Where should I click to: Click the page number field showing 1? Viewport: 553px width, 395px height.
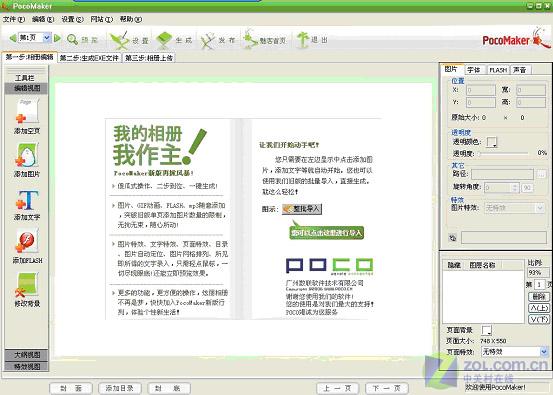click(539, 285)
